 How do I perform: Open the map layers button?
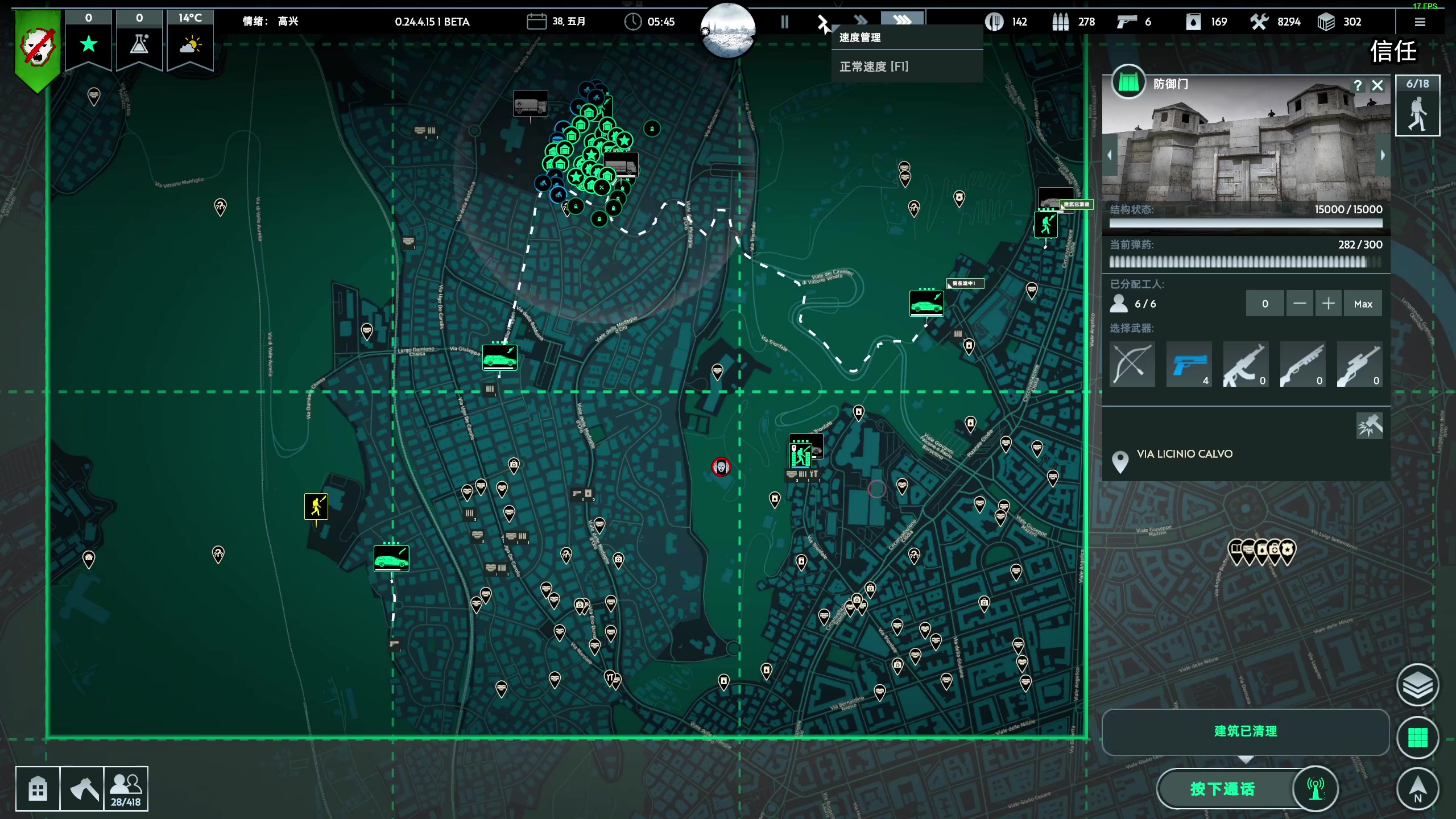[x=1417, y=685]
